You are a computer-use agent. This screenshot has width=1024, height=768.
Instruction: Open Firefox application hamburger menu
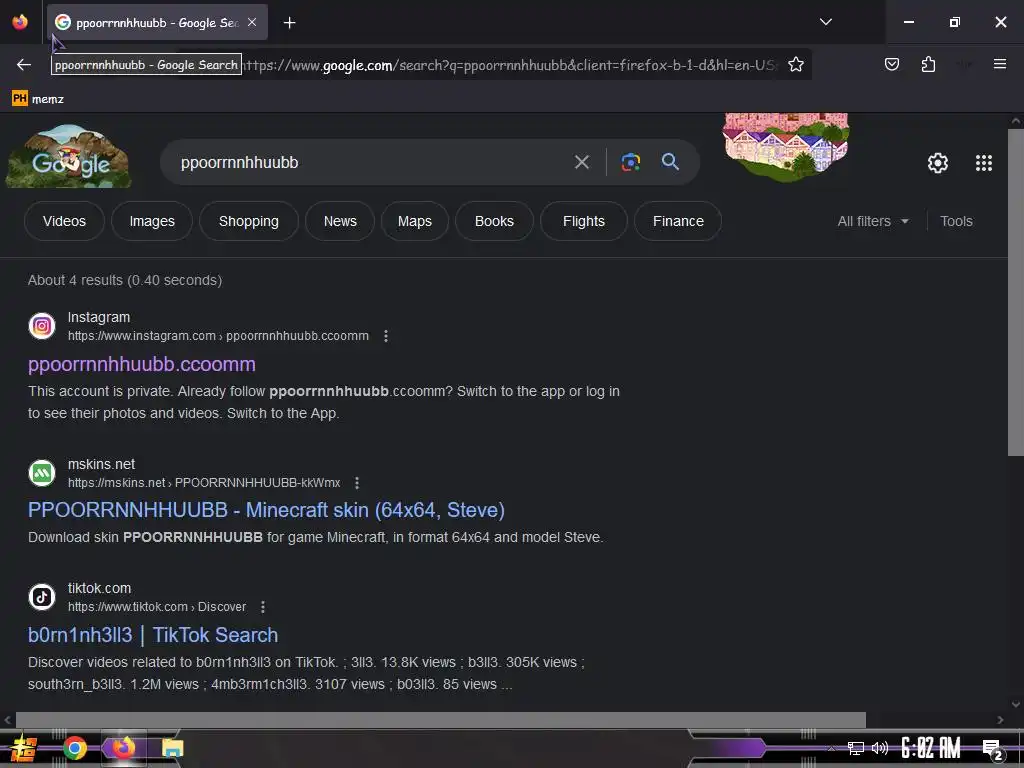click(1000, 64)
